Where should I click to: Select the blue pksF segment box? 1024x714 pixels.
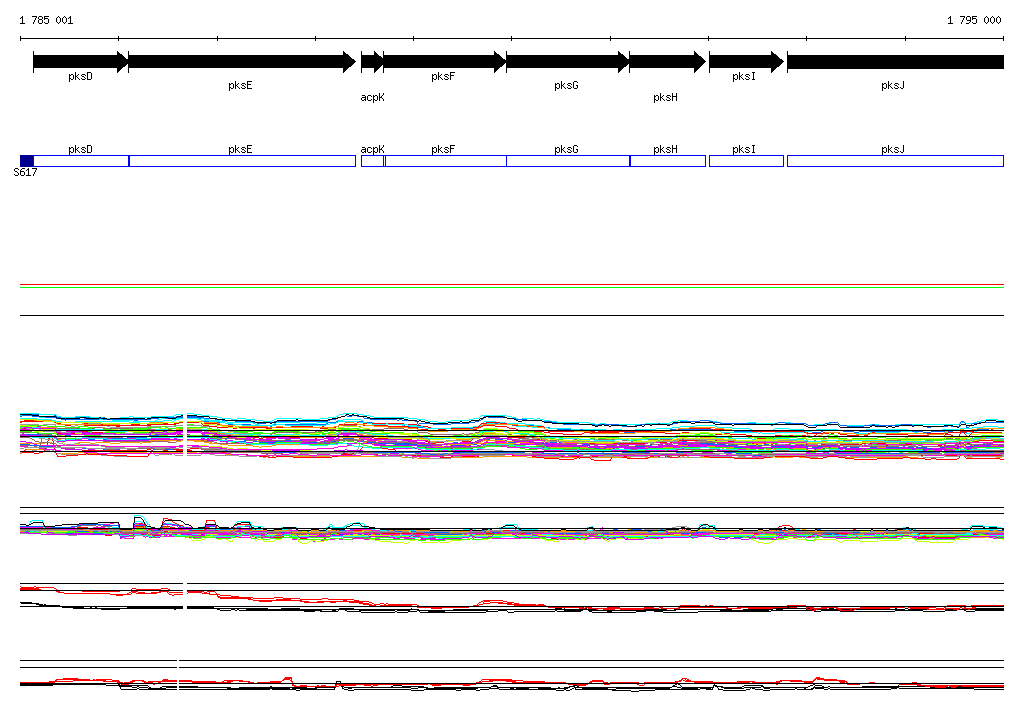[445, 161]
